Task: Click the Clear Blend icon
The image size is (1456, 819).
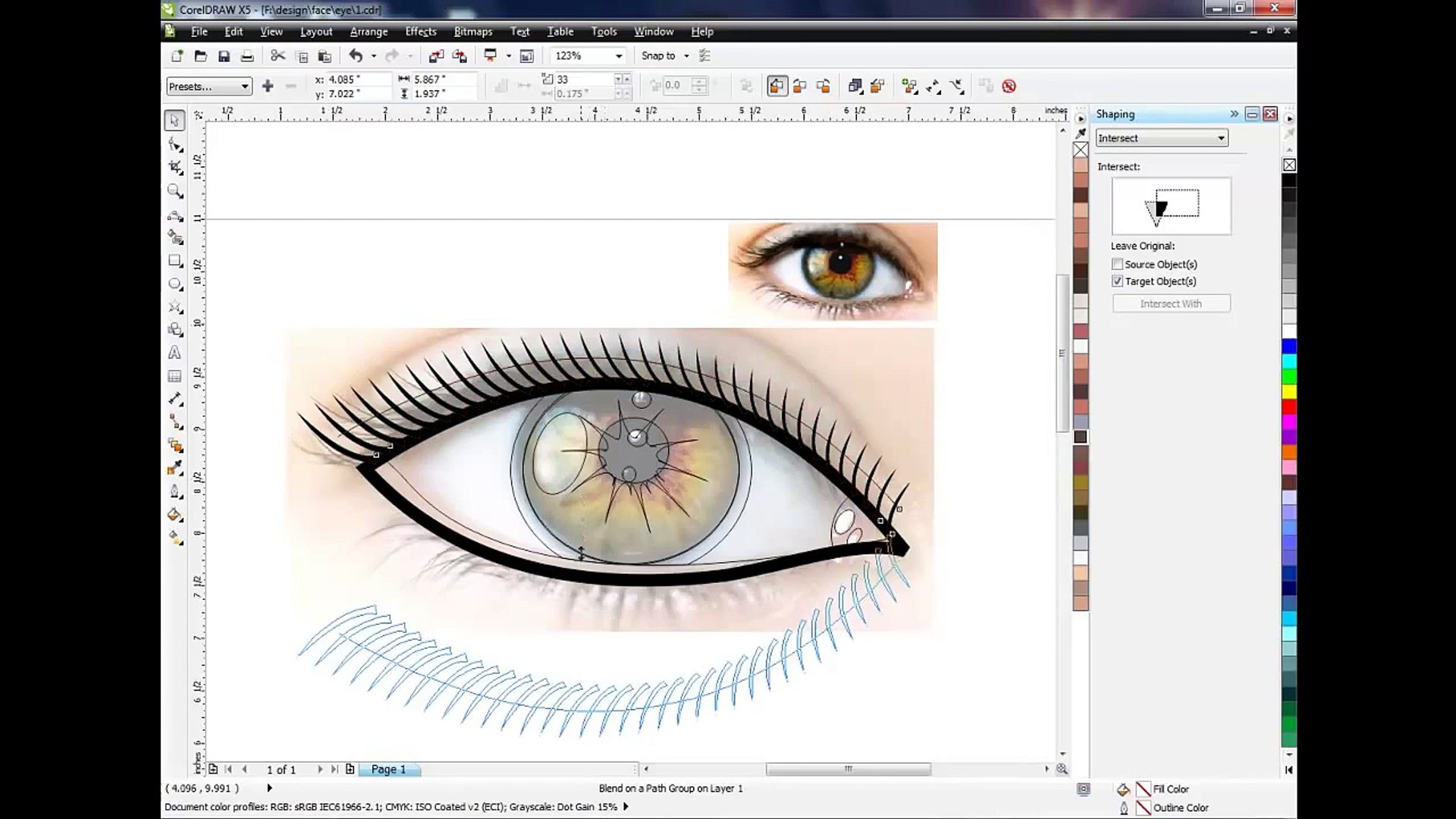Action: [1009, 86]
